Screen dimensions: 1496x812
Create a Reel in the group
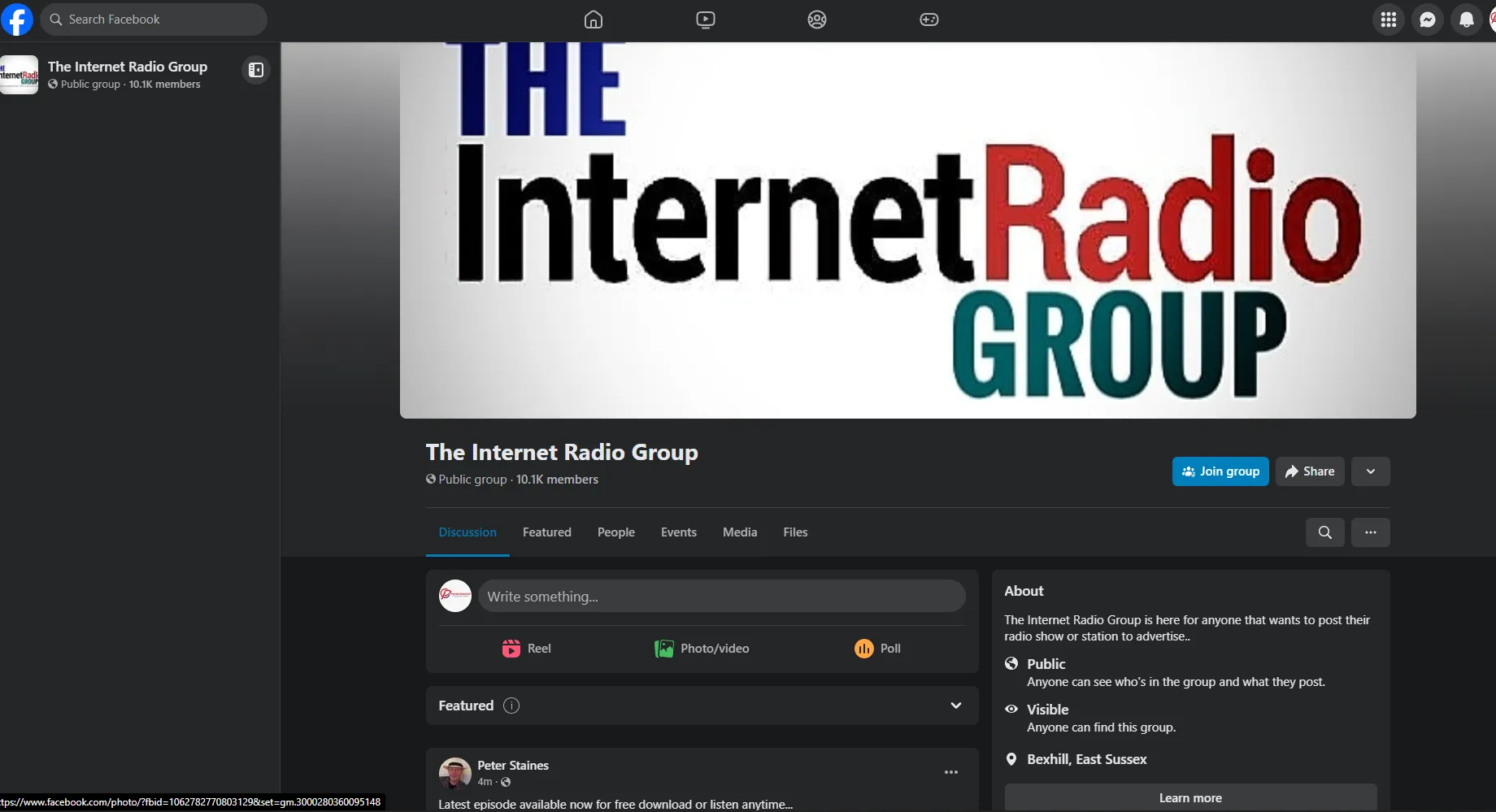526,648
